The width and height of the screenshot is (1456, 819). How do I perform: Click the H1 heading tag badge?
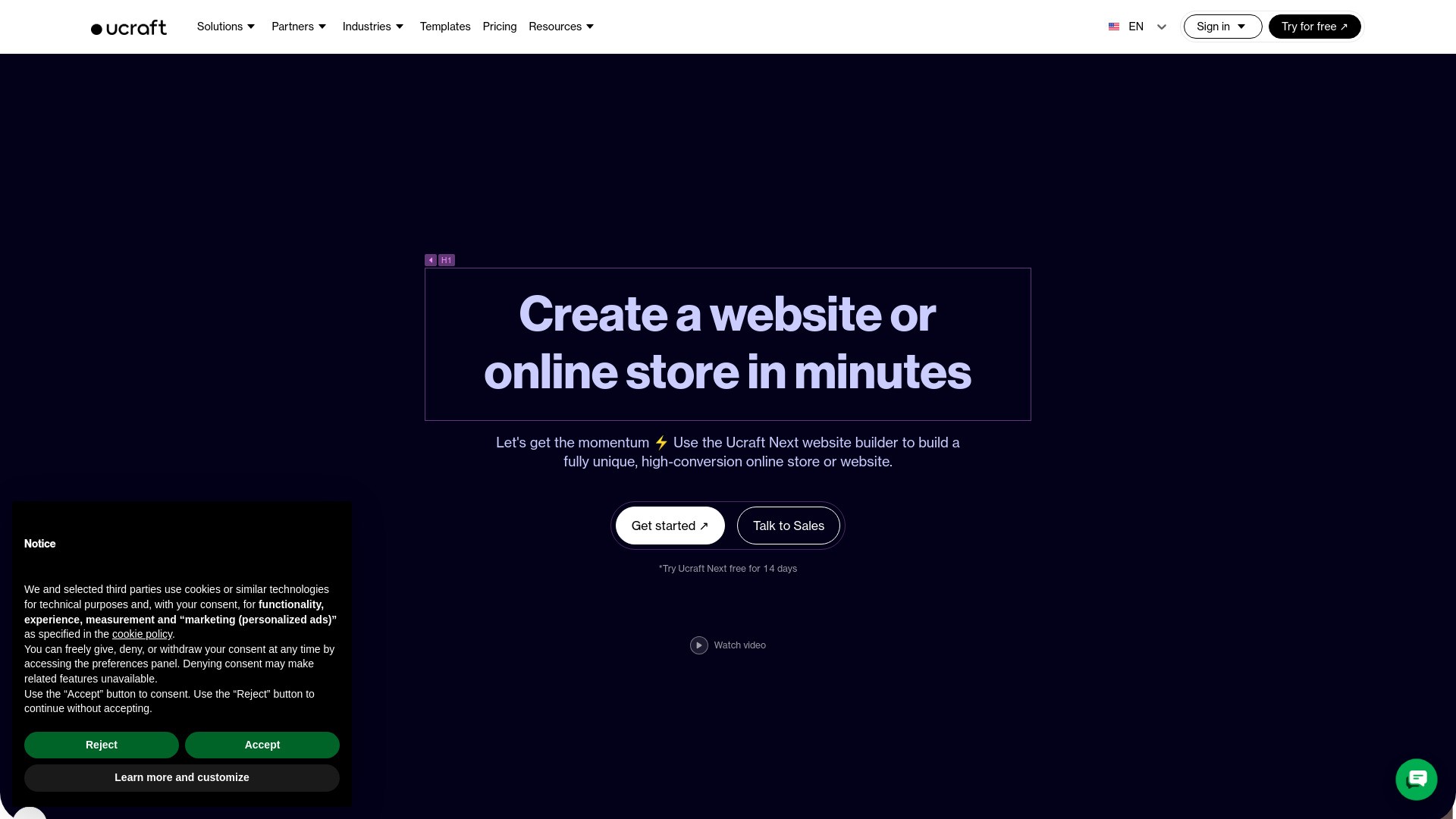tap(447, 260)
